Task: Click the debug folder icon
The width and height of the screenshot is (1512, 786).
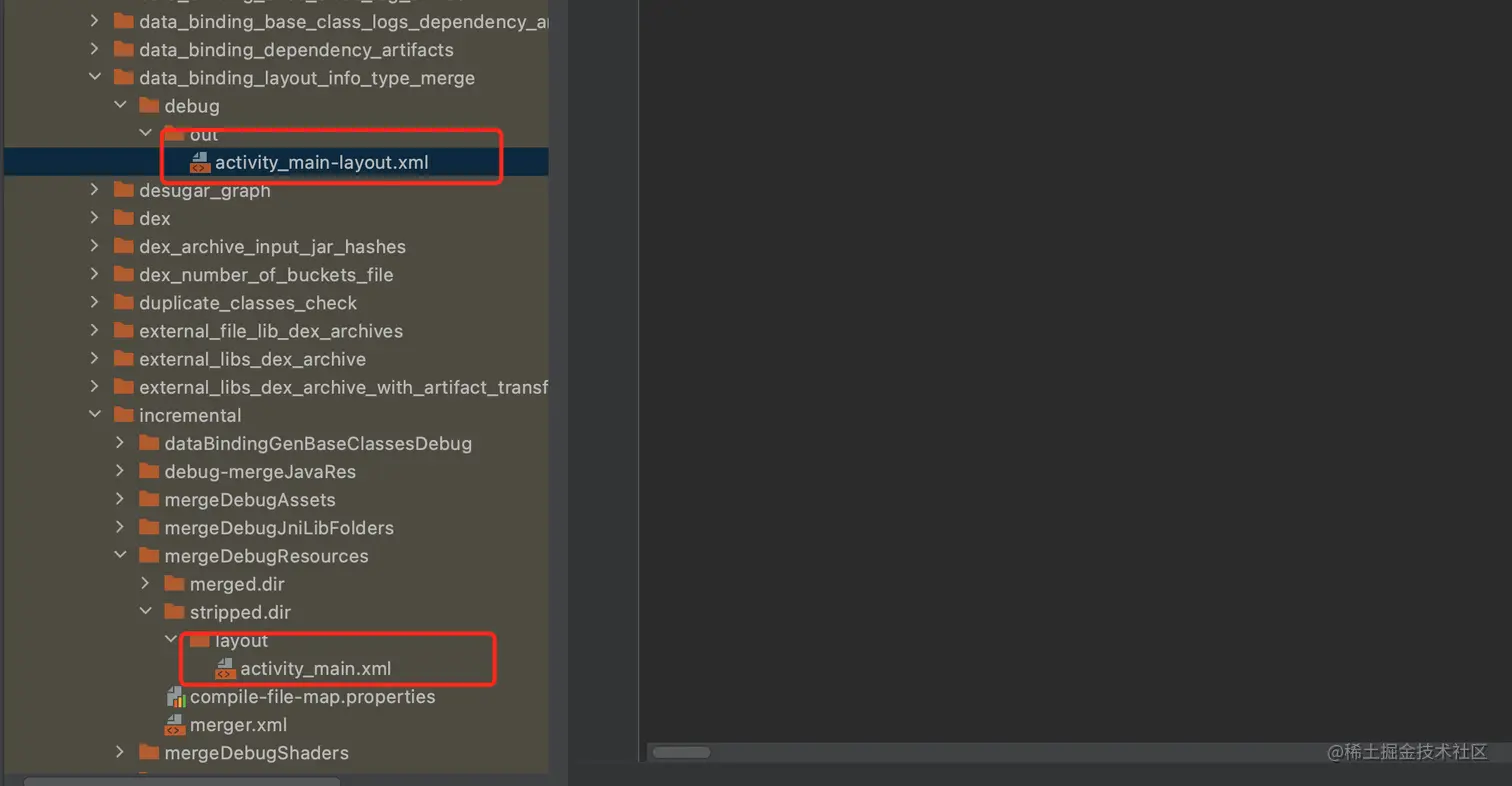Action: pos(149,105)
